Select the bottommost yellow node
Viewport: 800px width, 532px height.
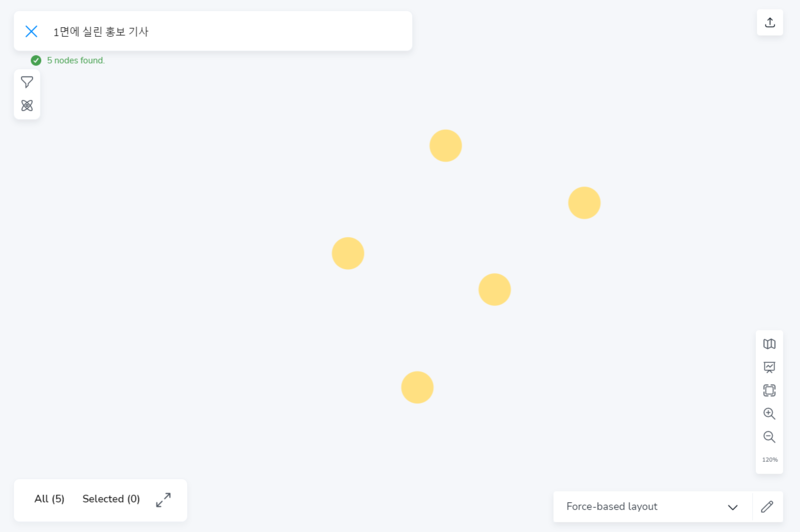point(417,387)
